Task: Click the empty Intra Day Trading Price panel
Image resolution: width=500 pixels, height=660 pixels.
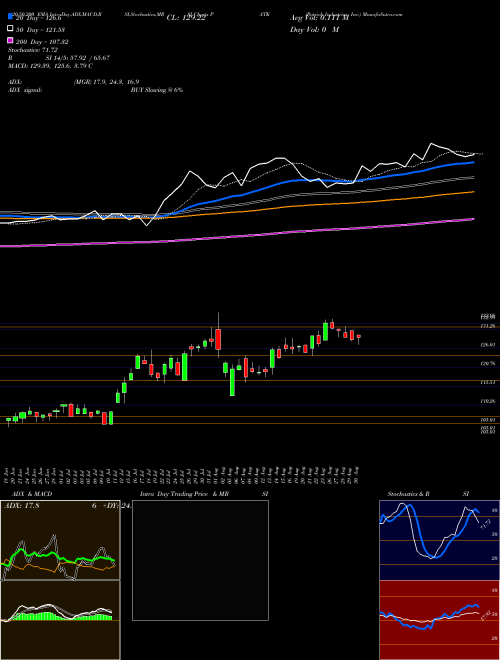Action: (x=200, y=560)
